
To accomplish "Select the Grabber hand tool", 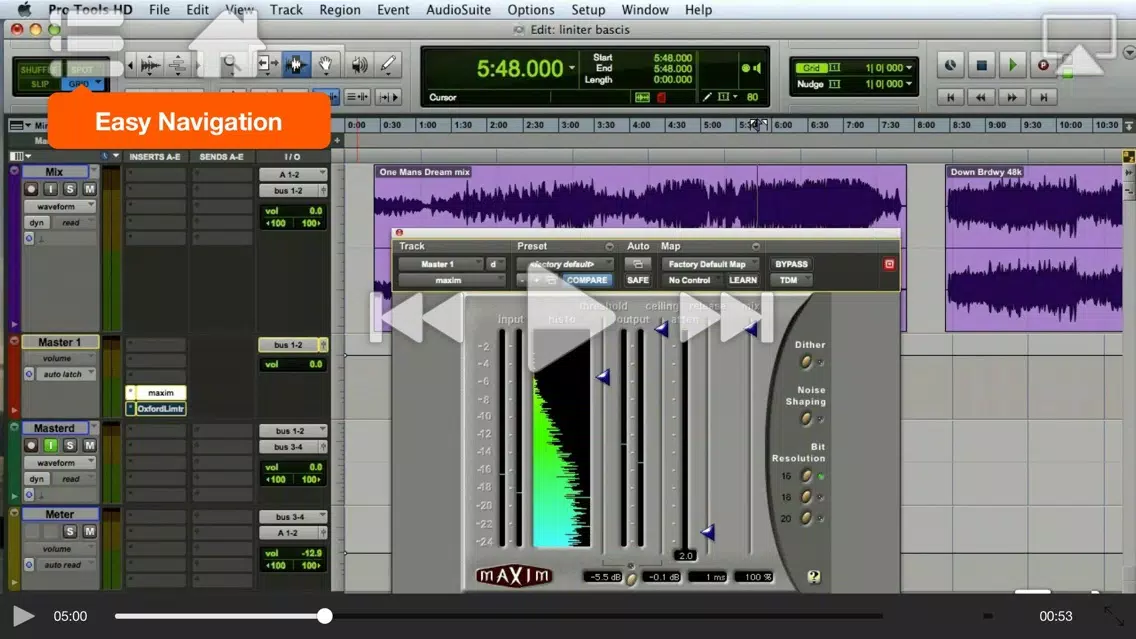I will pyautogui.click(x=326, y=64).
